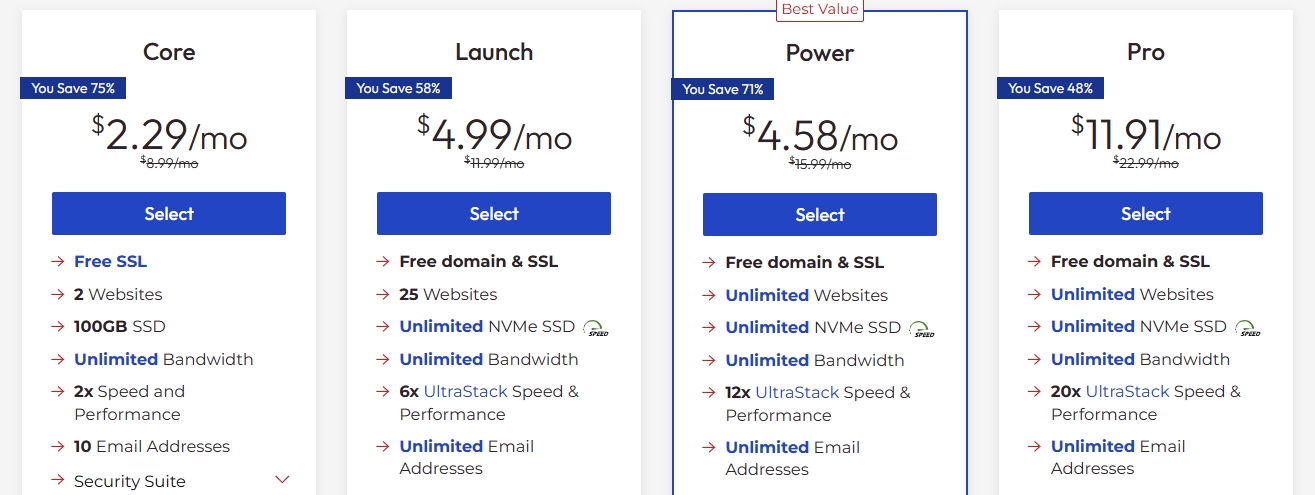Select the Power plan
Image resolution: width=1315 pixels, height=495 pixels.
820,215
